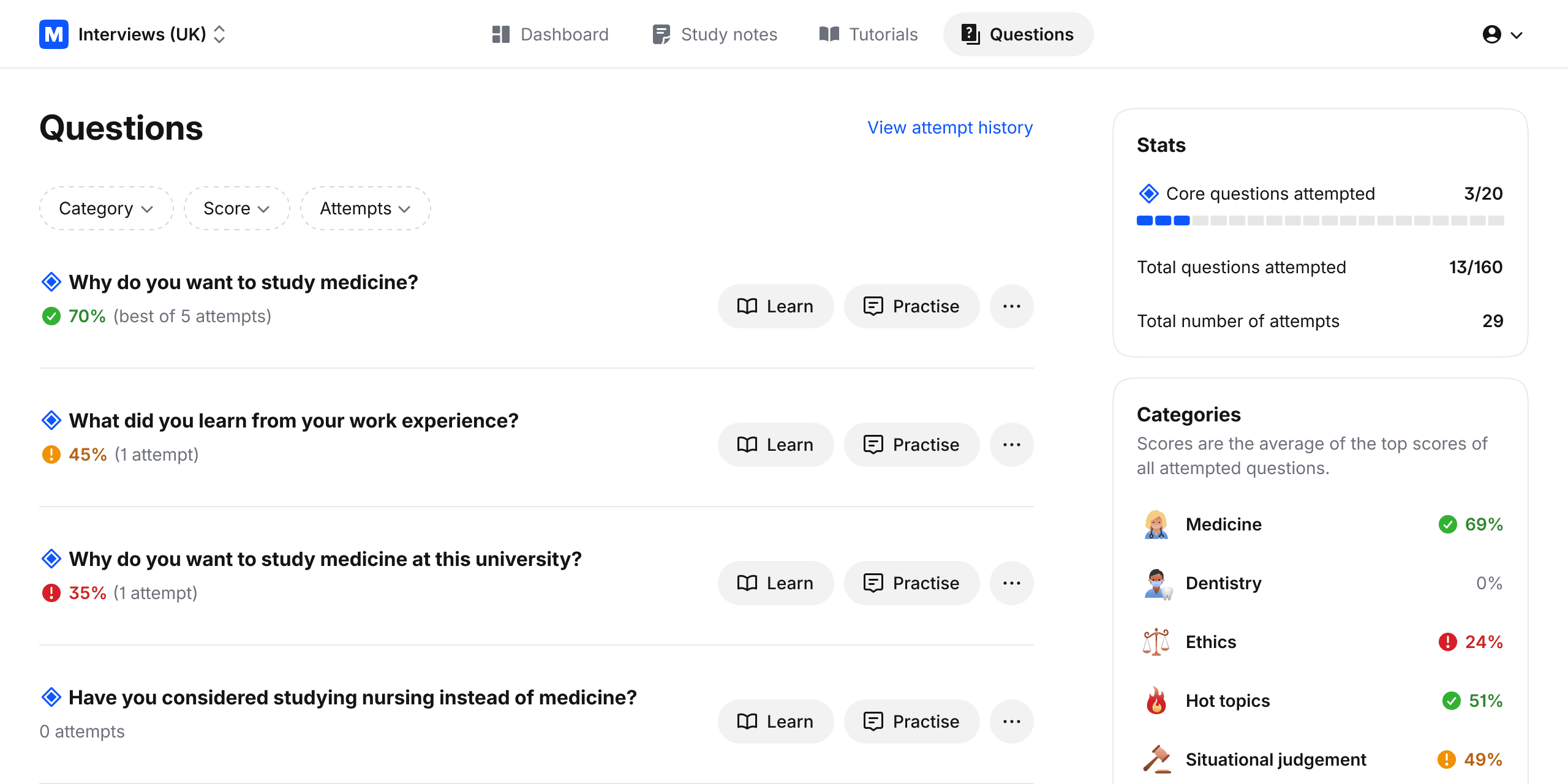
Task: Click the Dentistry category dentist icon
Action: coord(1156,583)
